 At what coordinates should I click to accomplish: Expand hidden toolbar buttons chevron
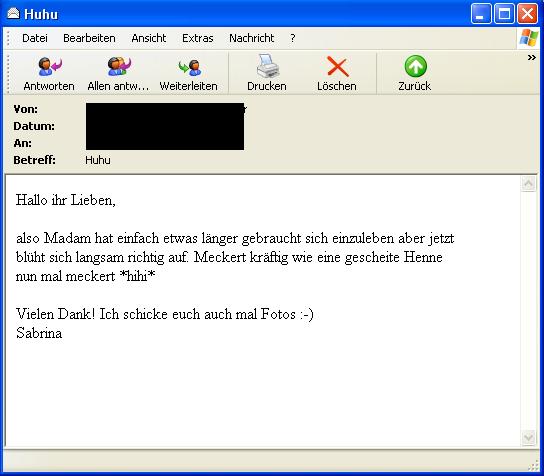[532, 58]
